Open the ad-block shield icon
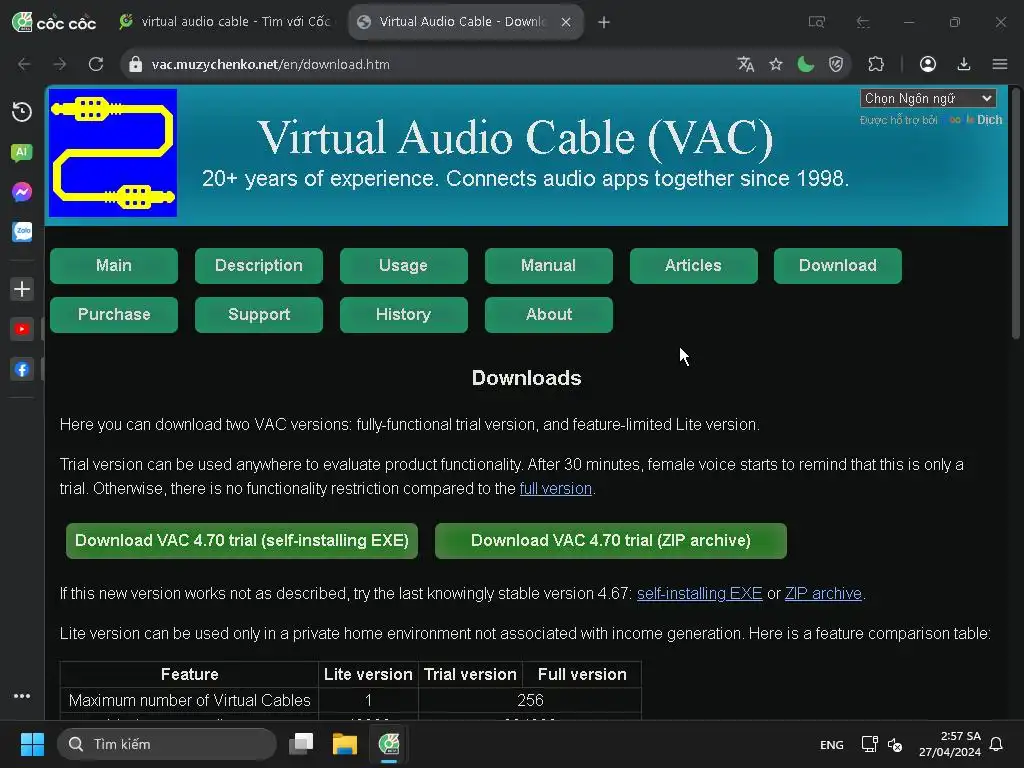The image size is (1024, 768). 836,64
